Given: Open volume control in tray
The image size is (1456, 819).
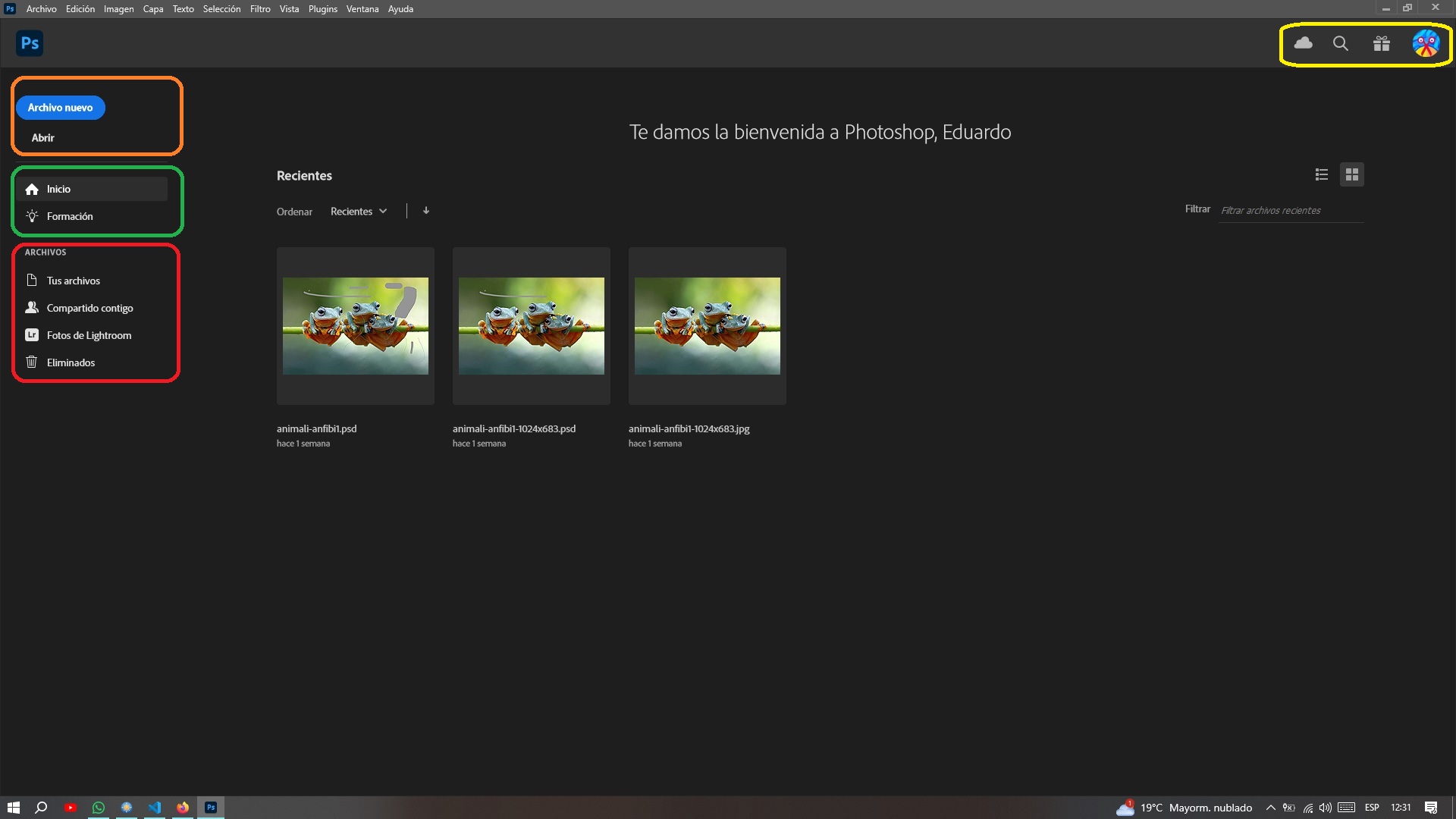Looking at the screenshot, I should pyautogui.click(x=1326, y=808).
